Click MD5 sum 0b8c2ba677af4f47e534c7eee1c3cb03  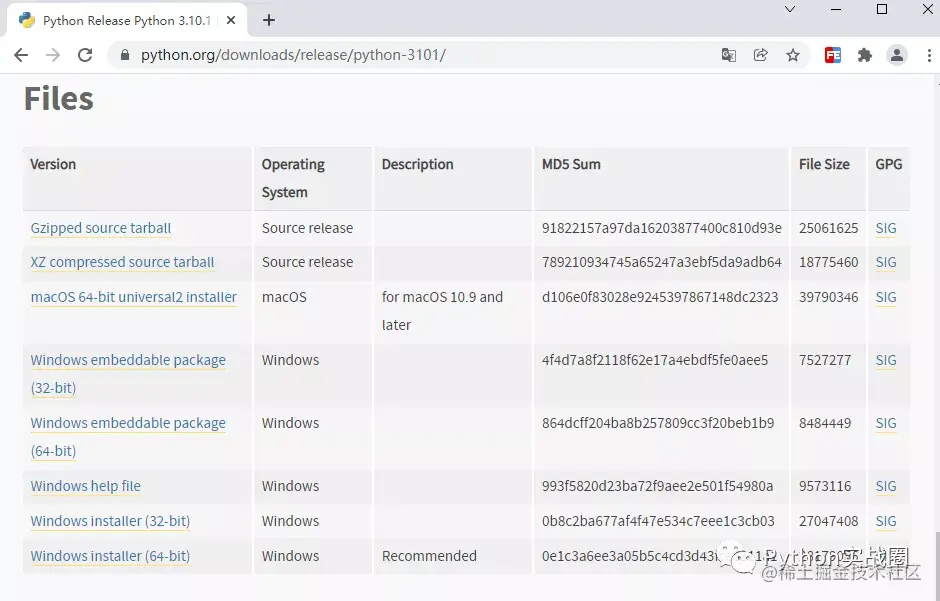click(658, 521)
